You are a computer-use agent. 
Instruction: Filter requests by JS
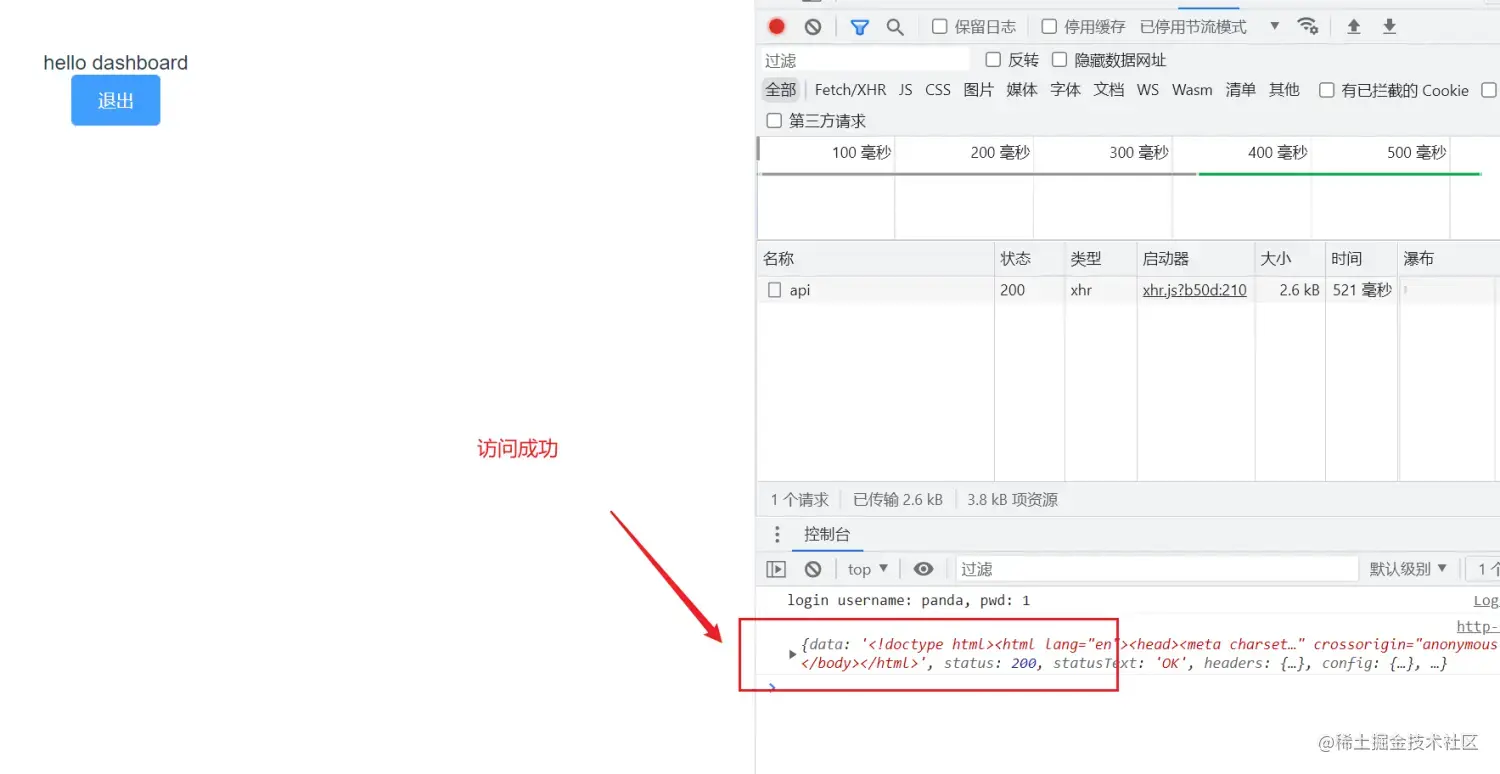pyautogui.click(x=905, y=90)
